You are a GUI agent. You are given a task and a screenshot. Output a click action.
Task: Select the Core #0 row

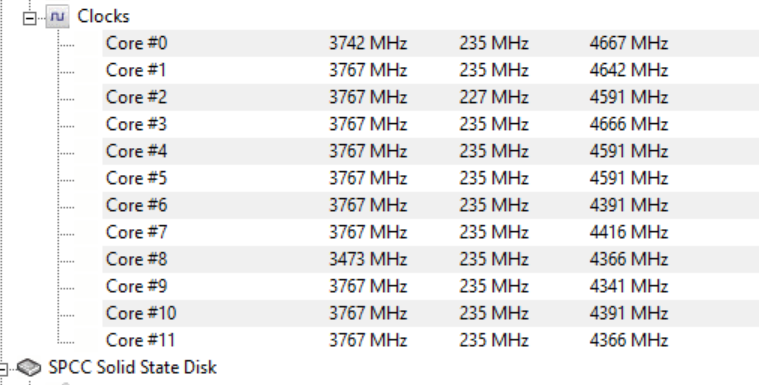click(x=431, y=44)
